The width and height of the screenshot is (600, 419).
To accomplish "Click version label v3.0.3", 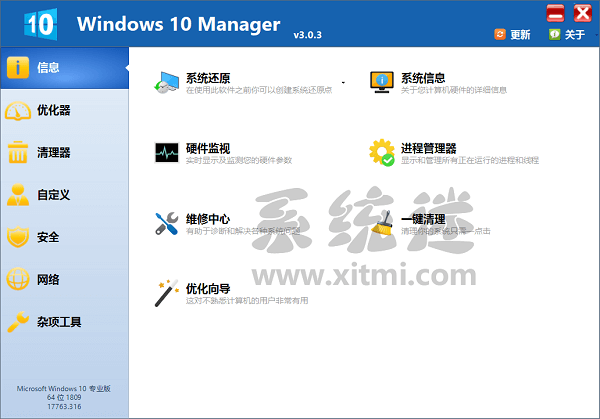I will (x=308, y=35).
